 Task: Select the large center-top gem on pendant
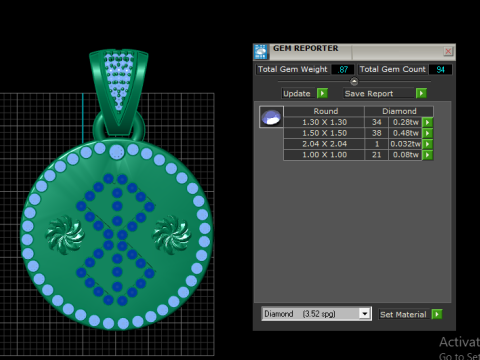(117, 152)
